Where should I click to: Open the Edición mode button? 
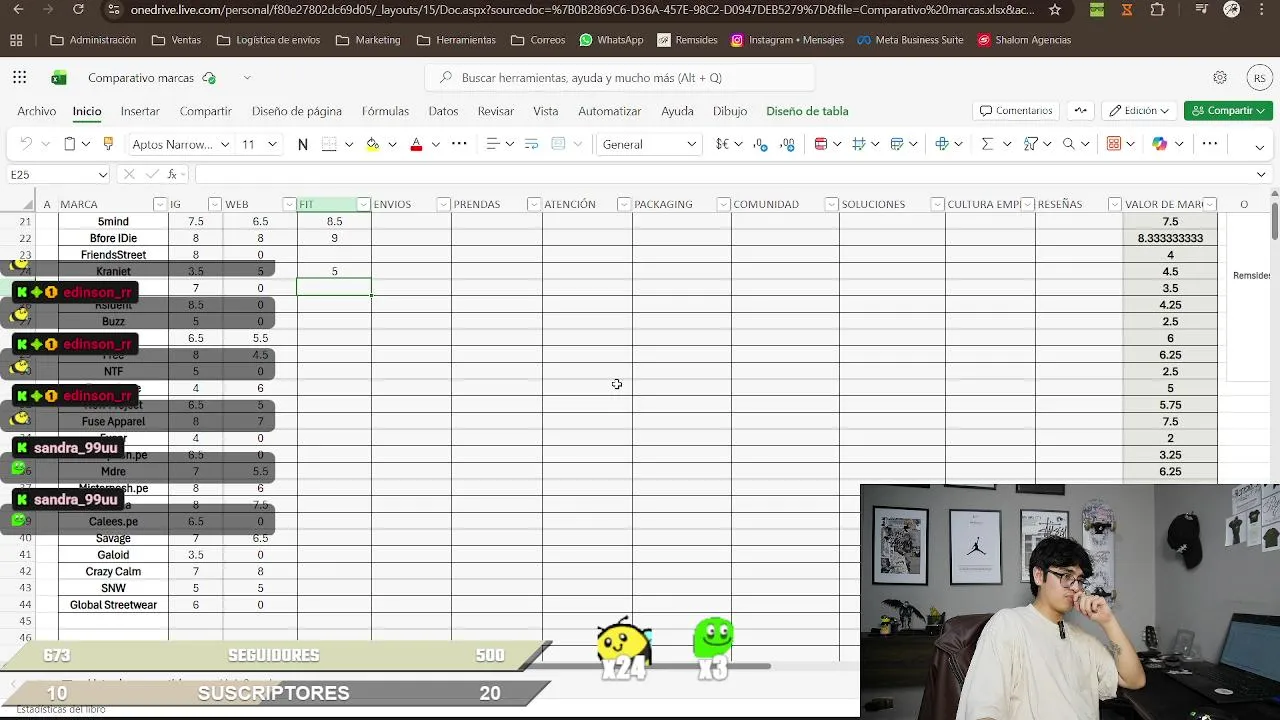pos(1139,111)
